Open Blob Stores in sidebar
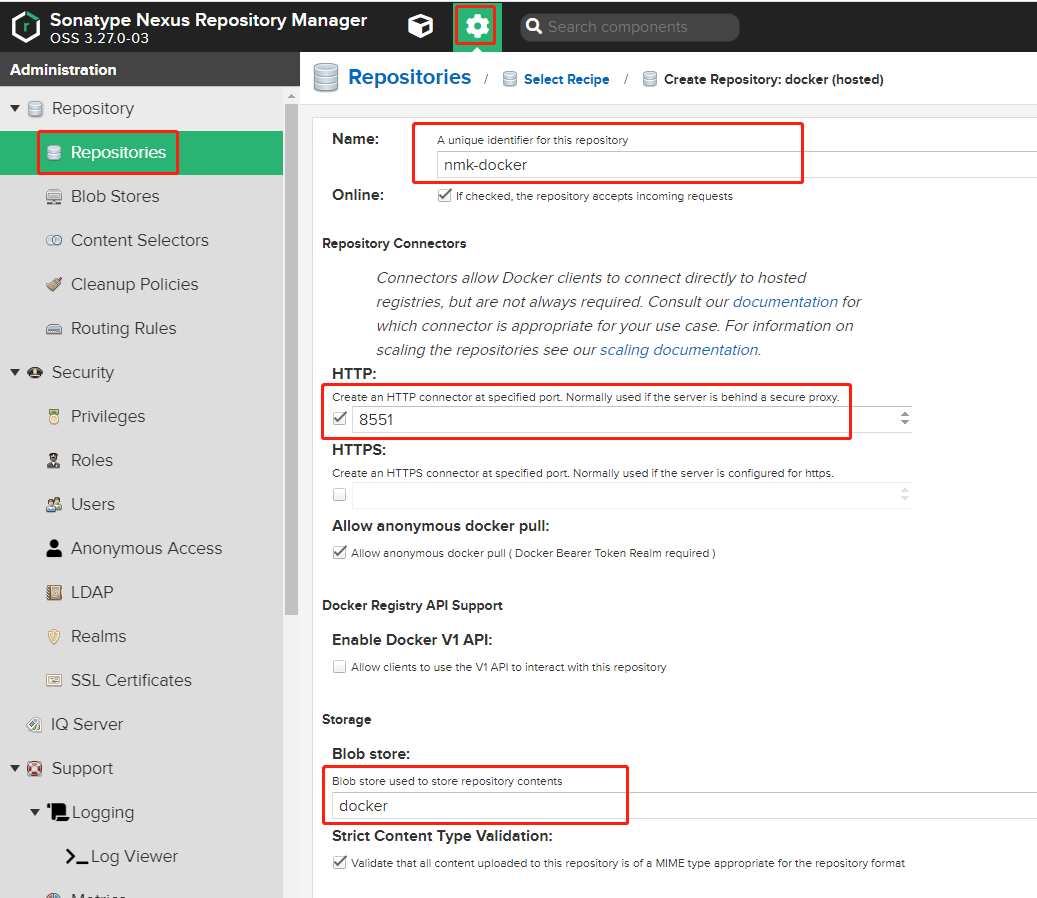The width and height of the screenshot is (1037, 898). [114, 196]
